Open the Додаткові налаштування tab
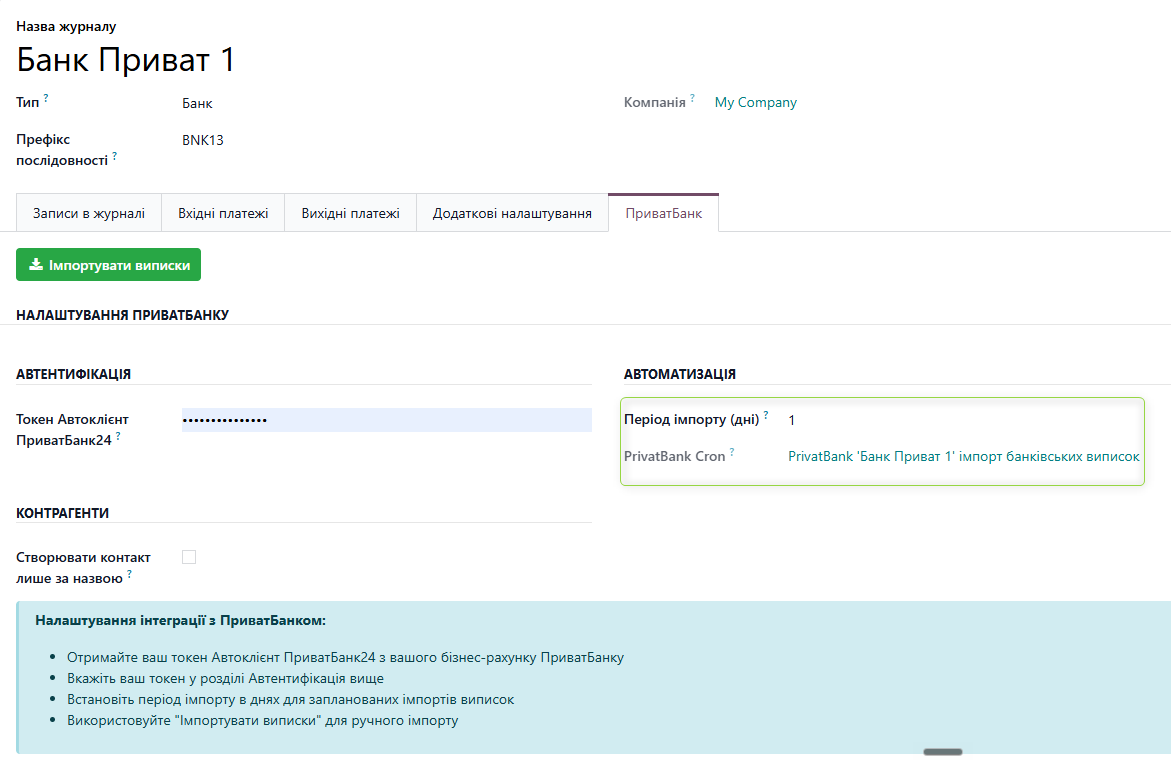 (512, 214)
